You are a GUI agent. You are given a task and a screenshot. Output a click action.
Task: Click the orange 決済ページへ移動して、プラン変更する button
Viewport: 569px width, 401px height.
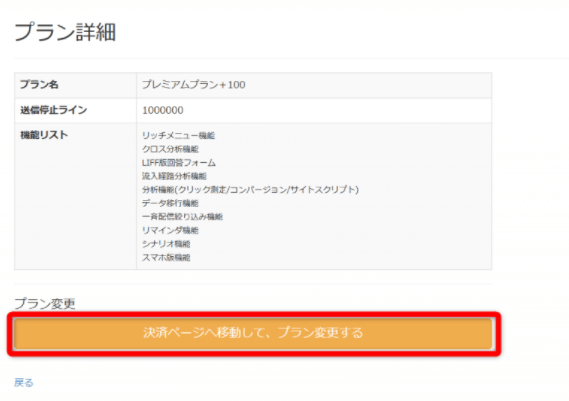pyautogui.click(x=253, y=333)
